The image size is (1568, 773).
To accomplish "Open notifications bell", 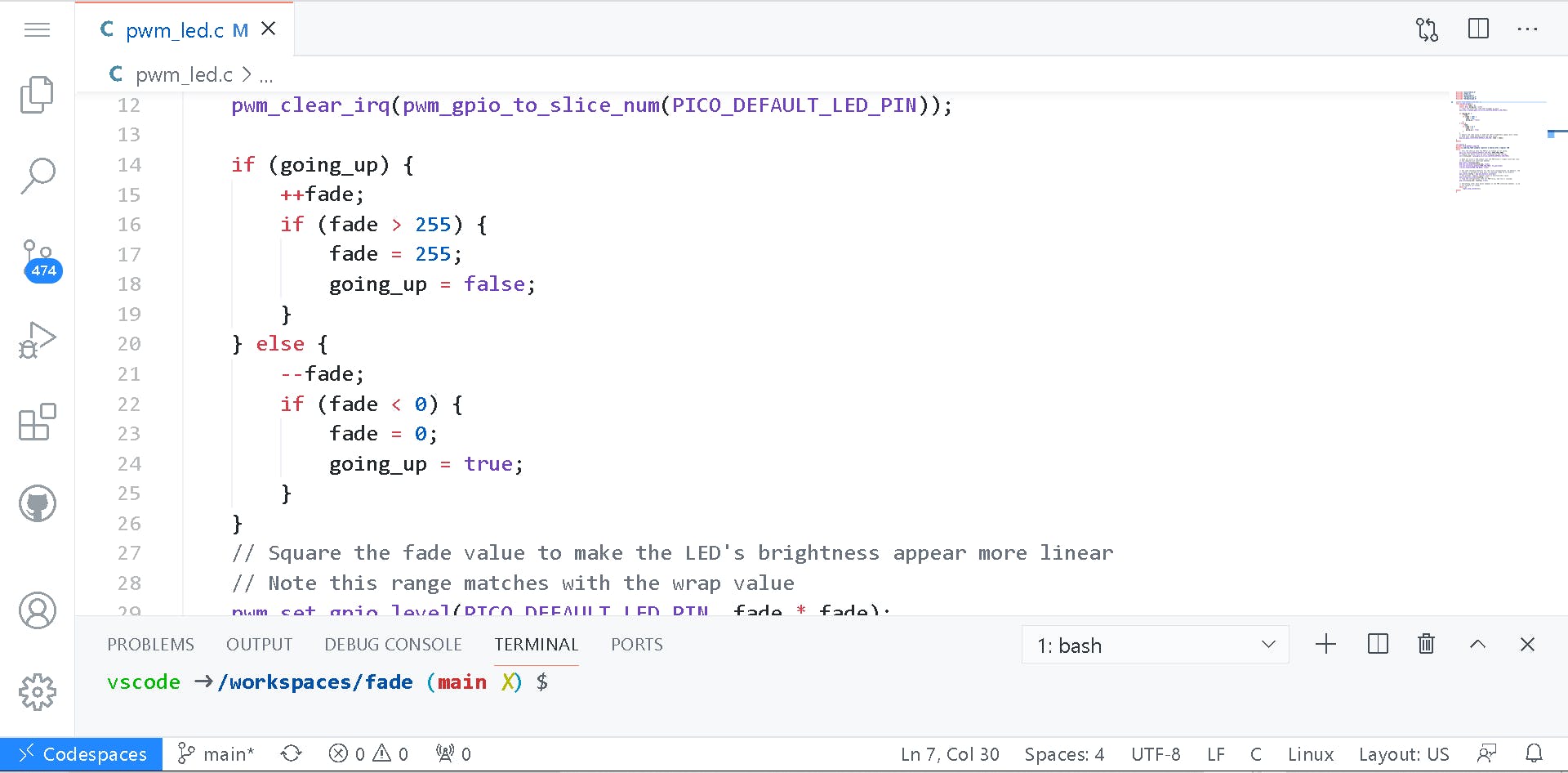I will pyautogui.click(x=1535, y=753).
